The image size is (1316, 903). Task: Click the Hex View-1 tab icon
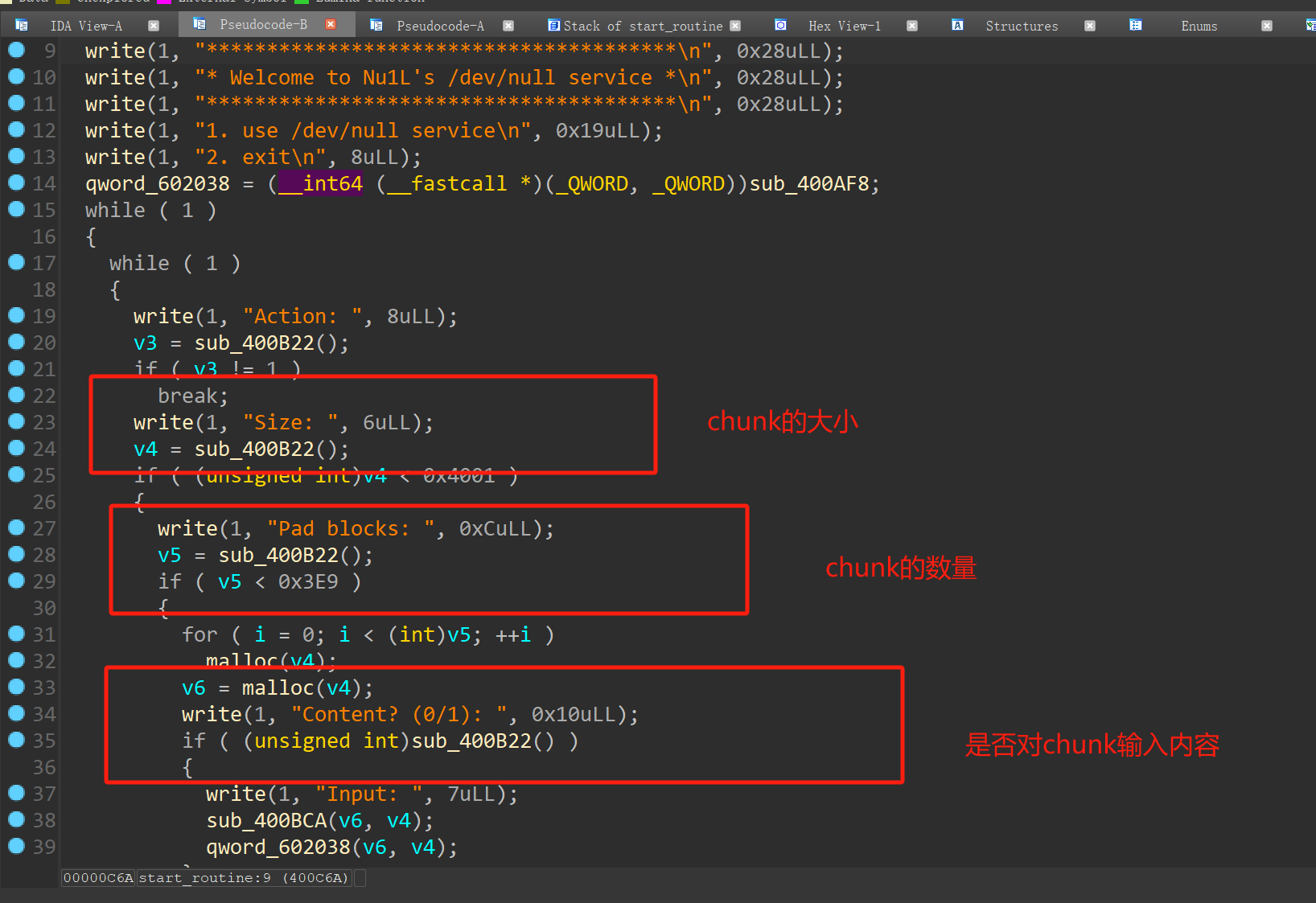pos(780,26)
